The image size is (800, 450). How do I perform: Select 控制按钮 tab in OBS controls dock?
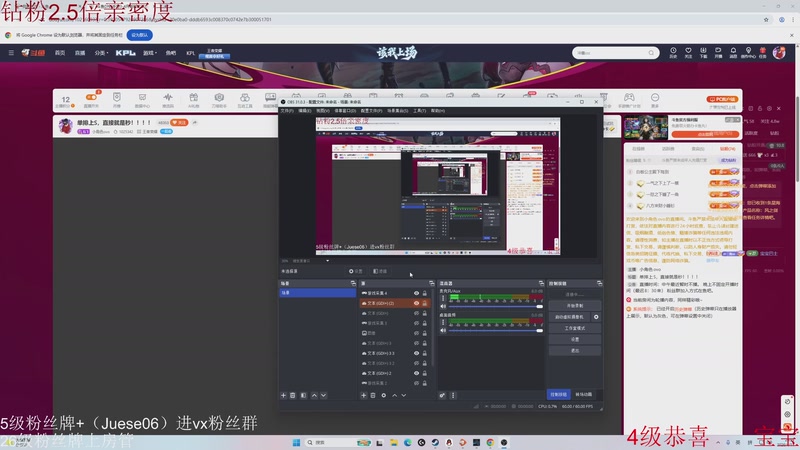point(558,394)
